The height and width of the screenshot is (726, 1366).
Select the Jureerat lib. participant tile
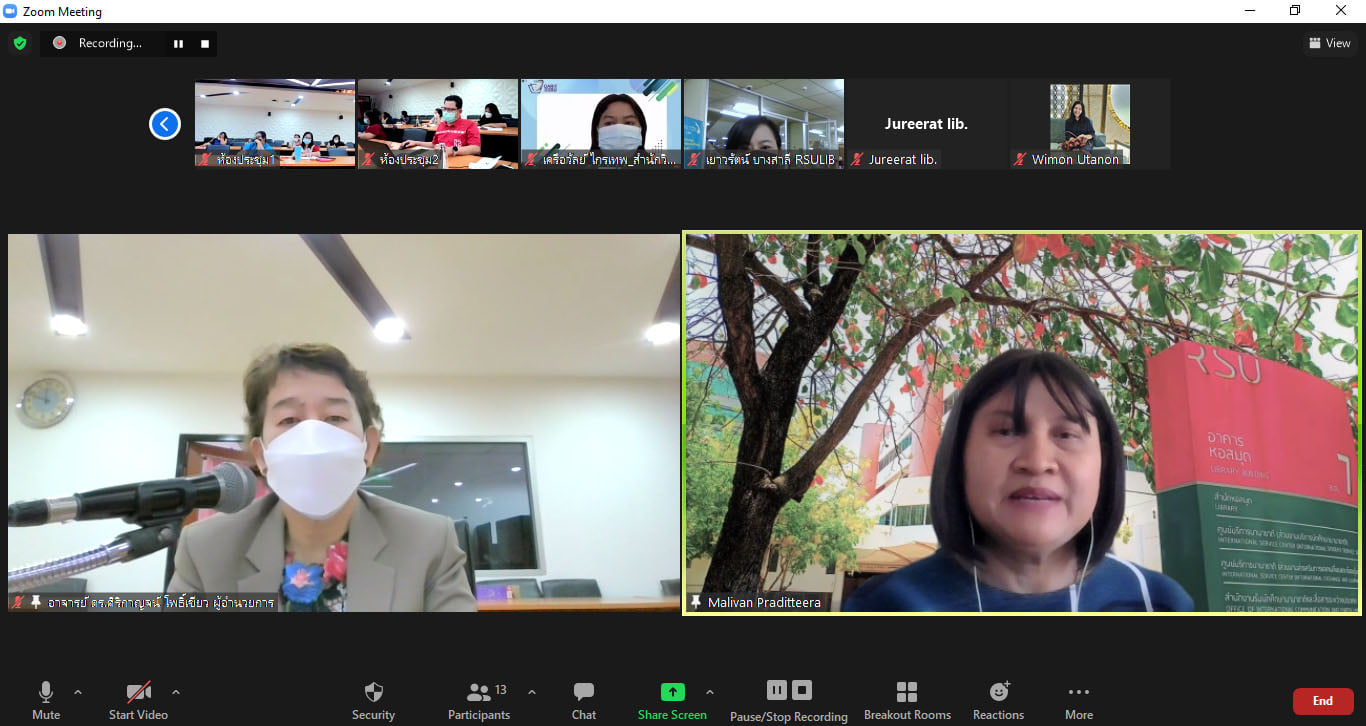click(927, 124)
